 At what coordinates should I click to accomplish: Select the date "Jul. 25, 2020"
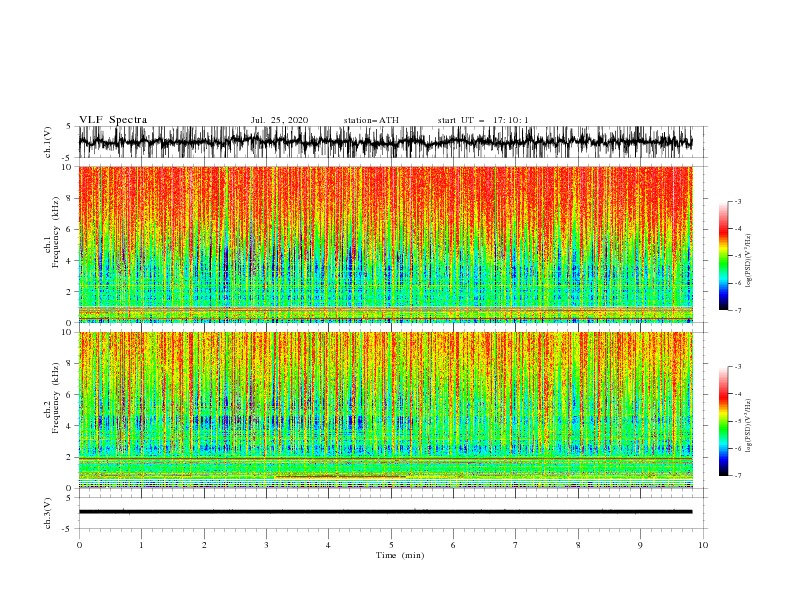(279, 120)
